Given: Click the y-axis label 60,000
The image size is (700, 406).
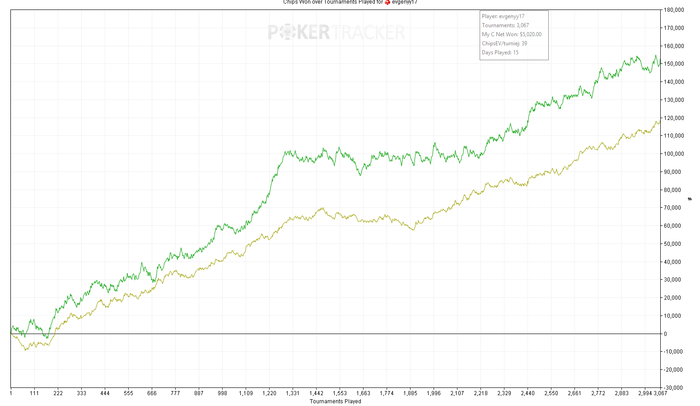Looking at the screenshot, I should pos(673,226).
